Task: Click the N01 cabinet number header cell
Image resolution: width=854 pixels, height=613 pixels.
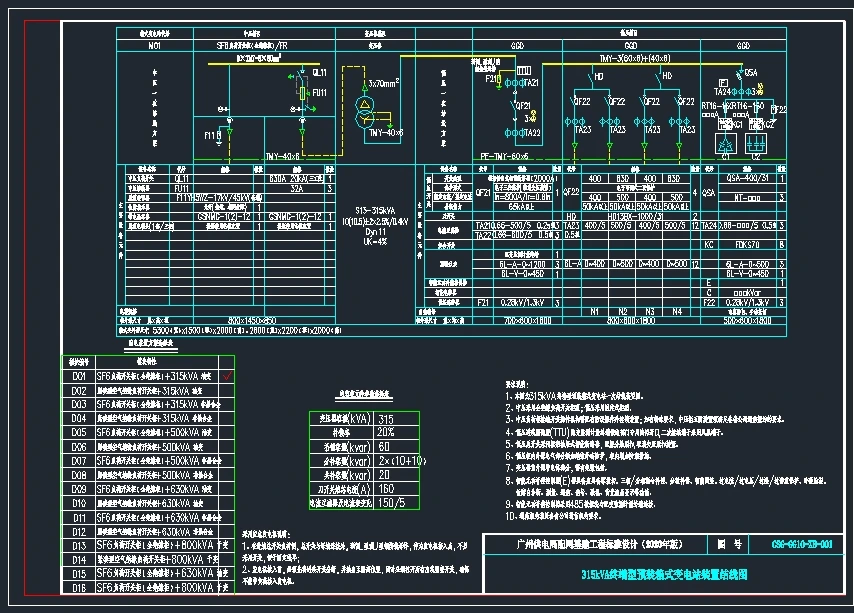Action: click(x=154, y=45)
